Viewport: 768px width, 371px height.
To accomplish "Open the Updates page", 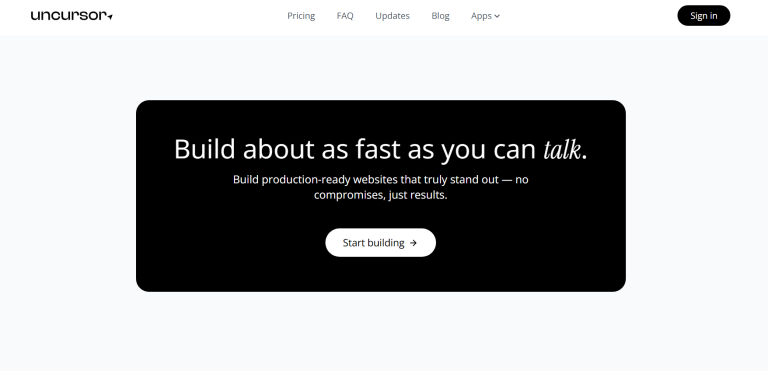I will [x=392, y=16].
